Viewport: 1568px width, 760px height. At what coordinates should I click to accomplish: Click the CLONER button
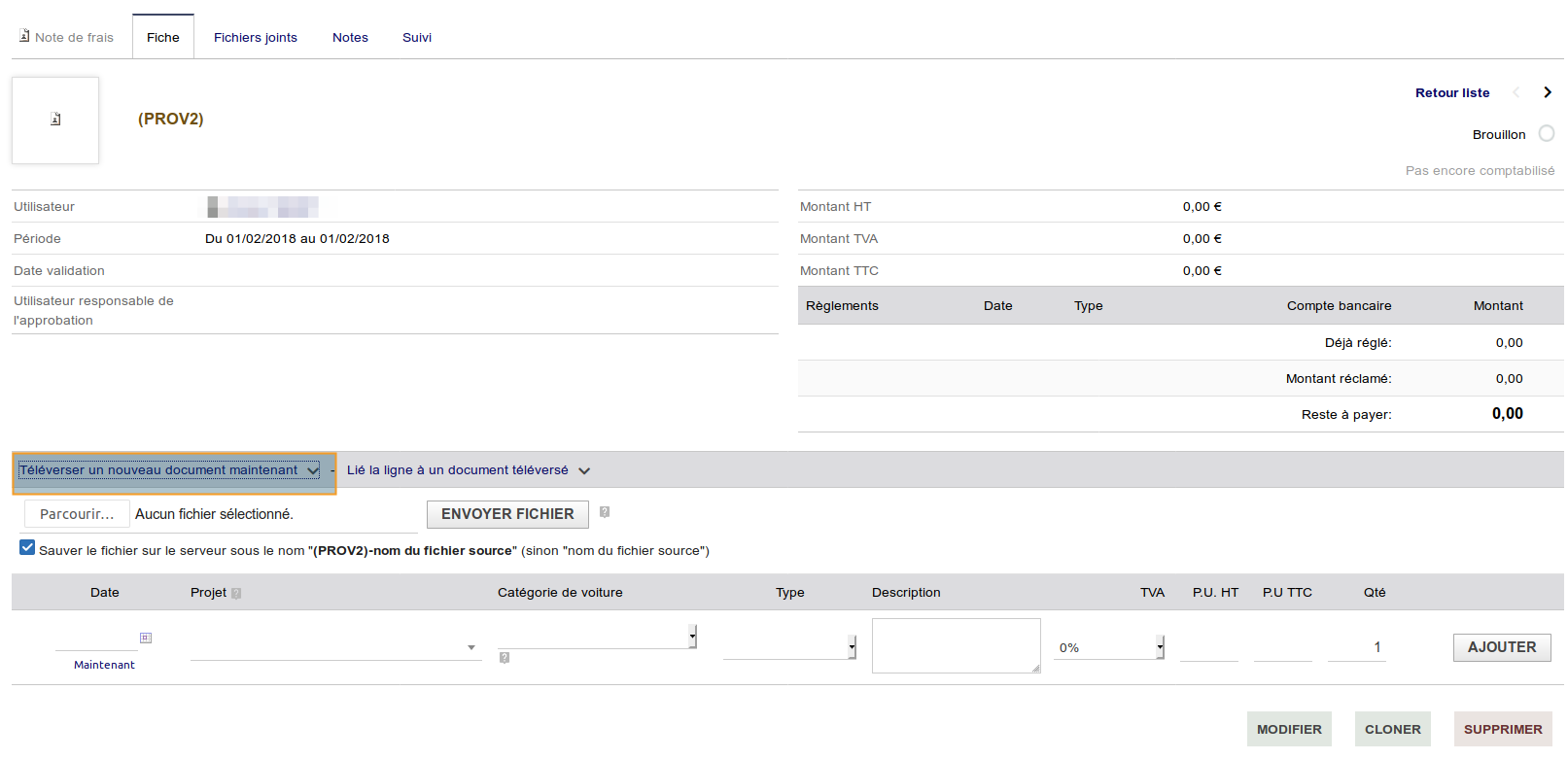pyautogui.click(x=1393, y=729)
